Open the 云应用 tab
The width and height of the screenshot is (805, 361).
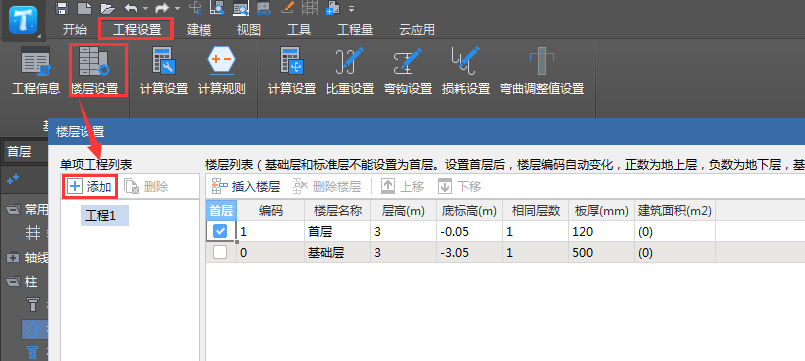click(x=417, y=30)
